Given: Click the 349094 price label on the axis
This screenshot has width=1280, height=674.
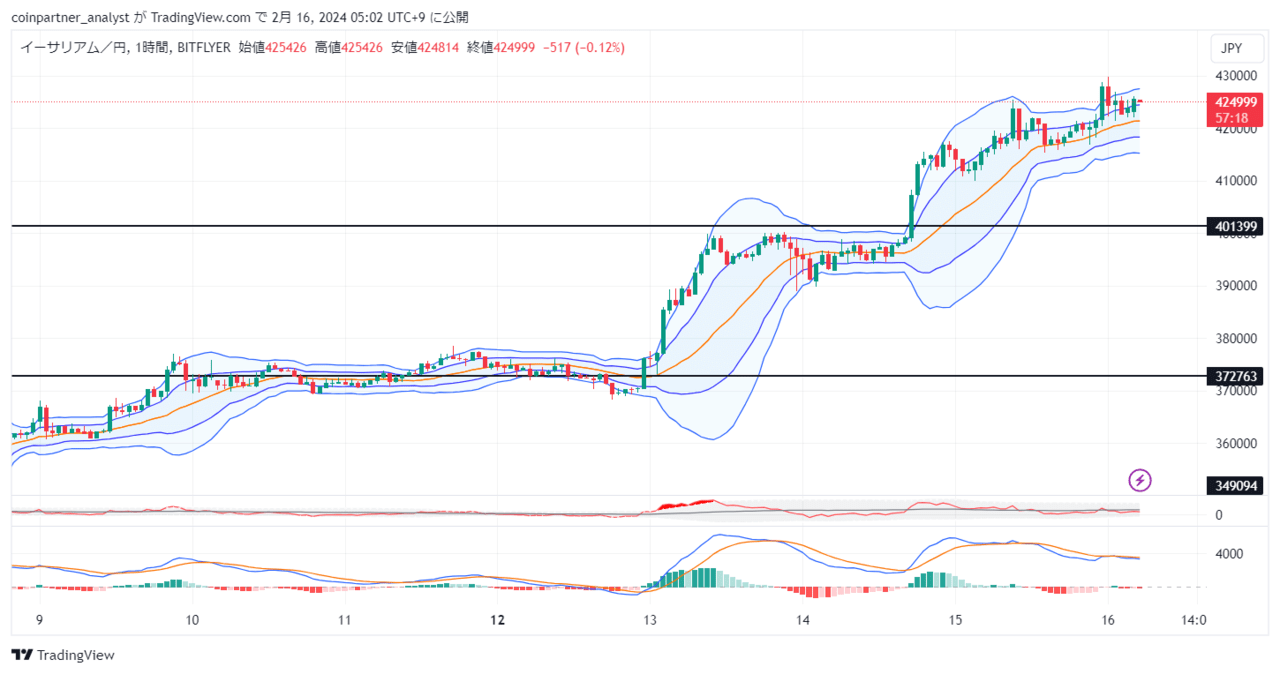Looking at the screenshot, I should tap(1235, 486).
